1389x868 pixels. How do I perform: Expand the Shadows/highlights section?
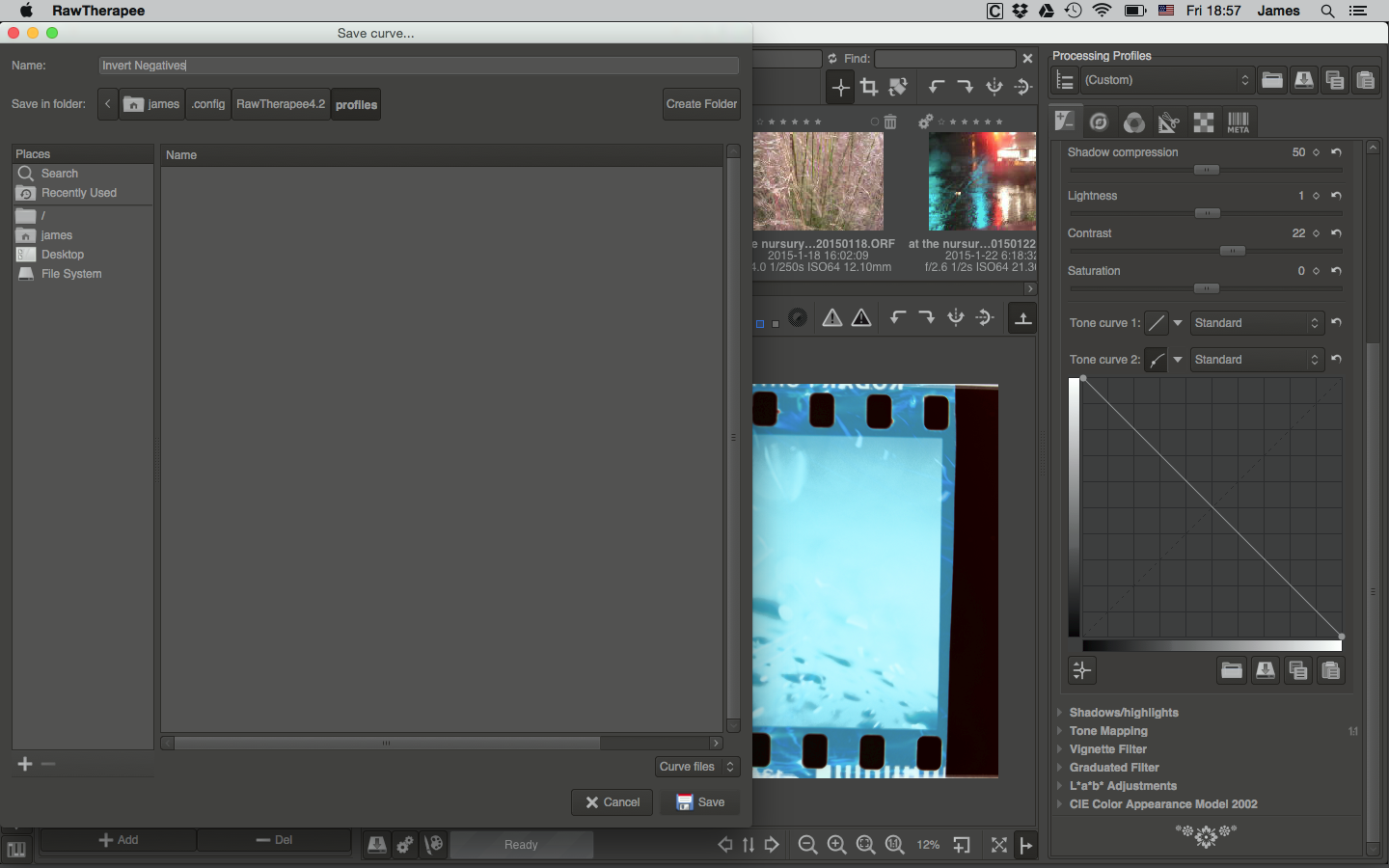1123,713
